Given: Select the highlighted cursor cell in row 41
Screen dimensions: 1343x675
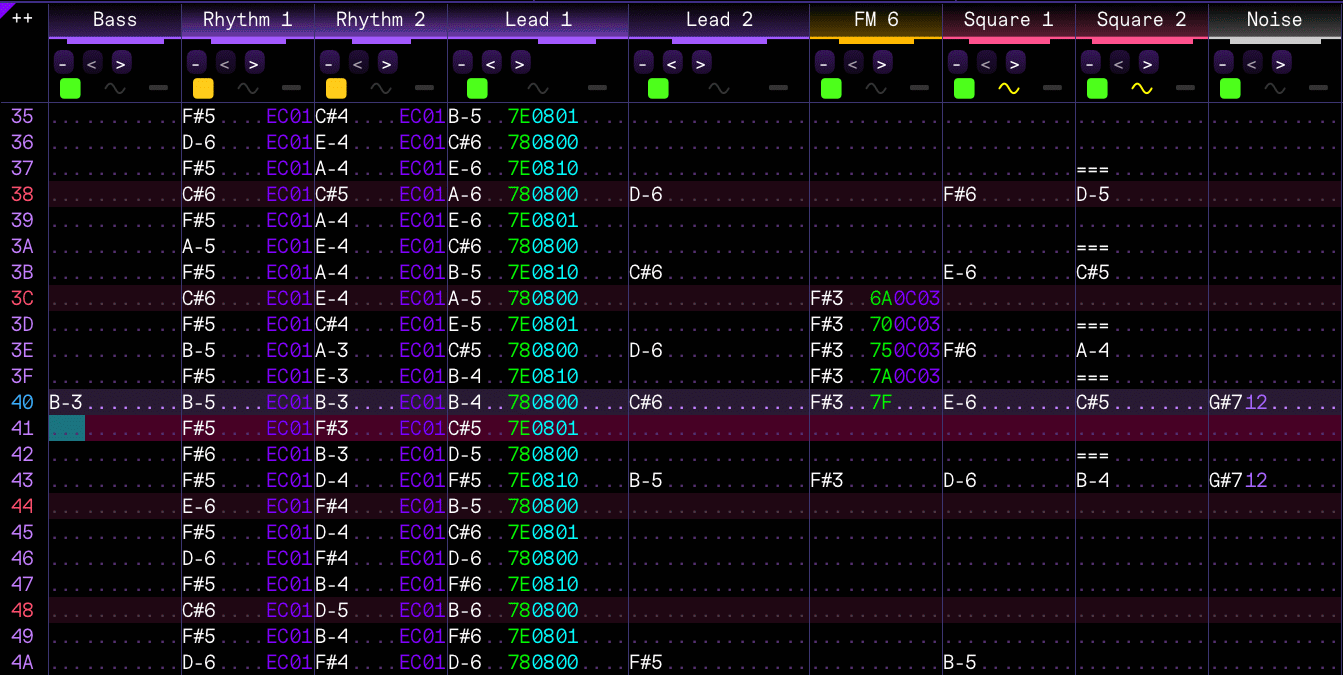Looking at the screenshot, I should point(67,428).
